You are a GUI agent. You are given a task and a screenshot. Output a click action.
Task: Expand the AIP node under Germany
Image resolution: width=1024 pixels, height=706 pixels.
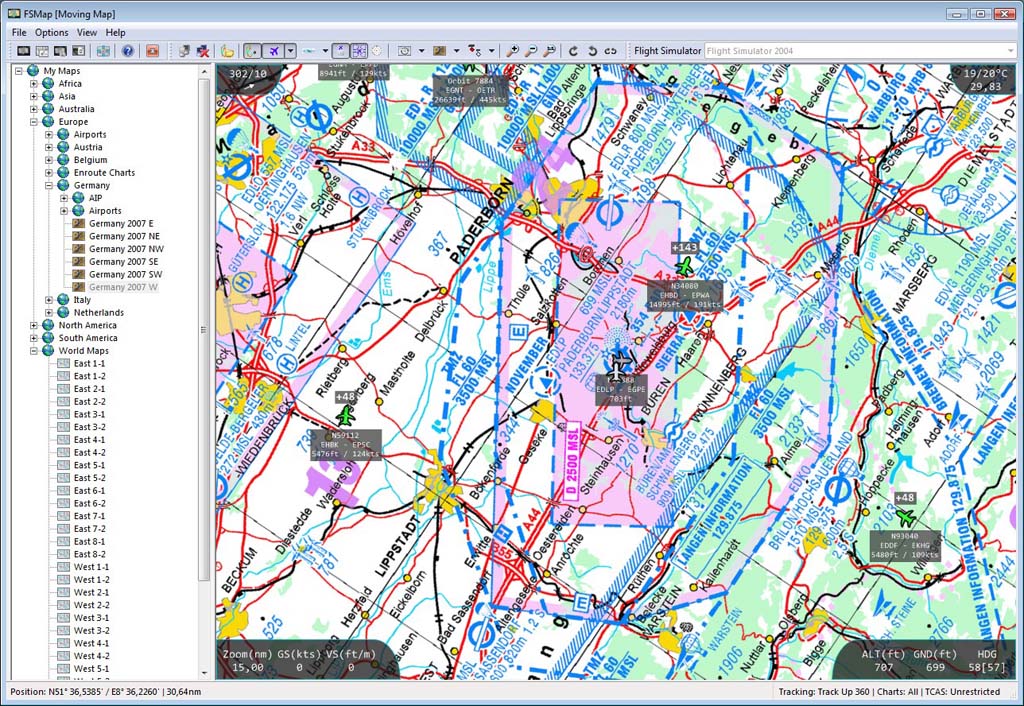[x=64, y=198]
